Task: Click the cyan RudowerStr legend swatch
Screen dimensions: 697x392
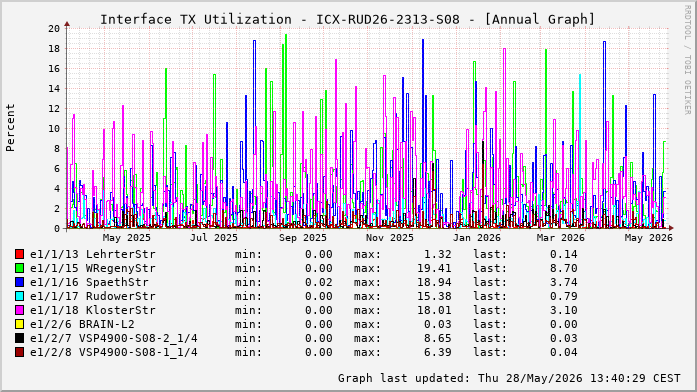Action: (x=19, y=296)
